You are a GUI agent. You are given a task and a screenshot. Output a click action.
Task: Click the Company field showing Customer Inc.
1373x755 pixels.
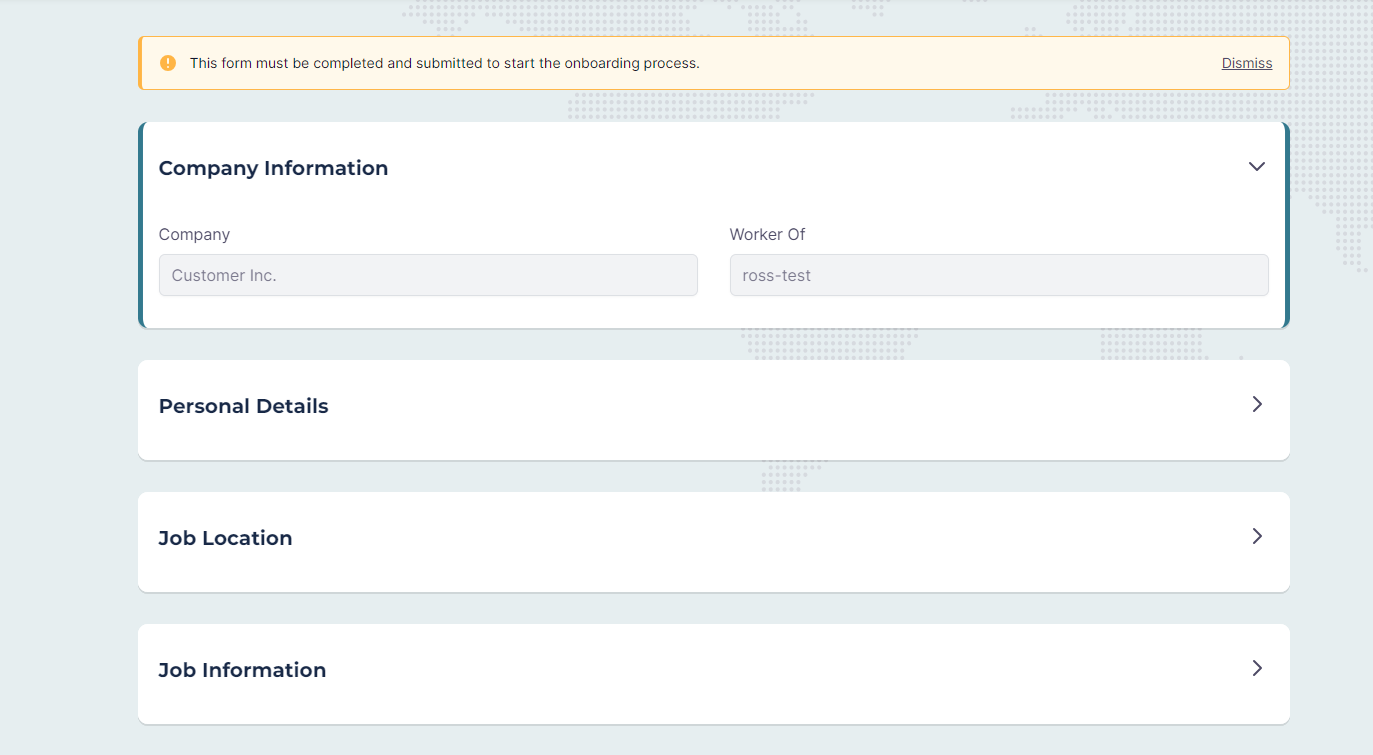click(x=428, y=275)
